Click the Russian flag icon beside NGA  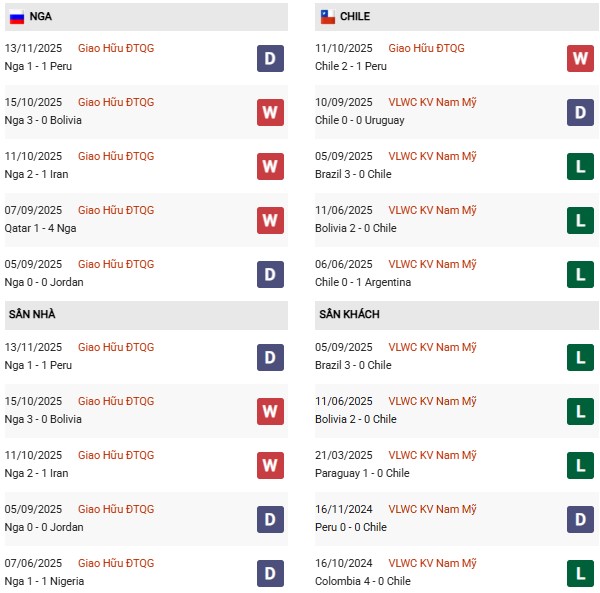click(x=17, y=17)
